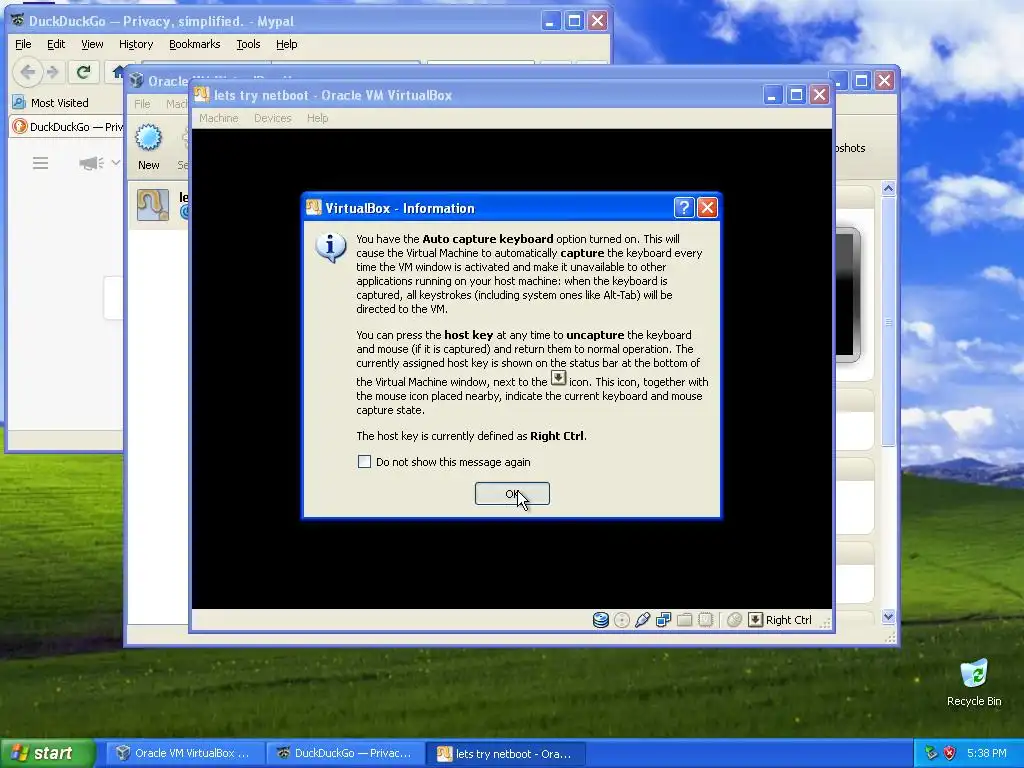Open the Help menu in the VM window
Screen dimensions: 1024x768
click(317, 118)
